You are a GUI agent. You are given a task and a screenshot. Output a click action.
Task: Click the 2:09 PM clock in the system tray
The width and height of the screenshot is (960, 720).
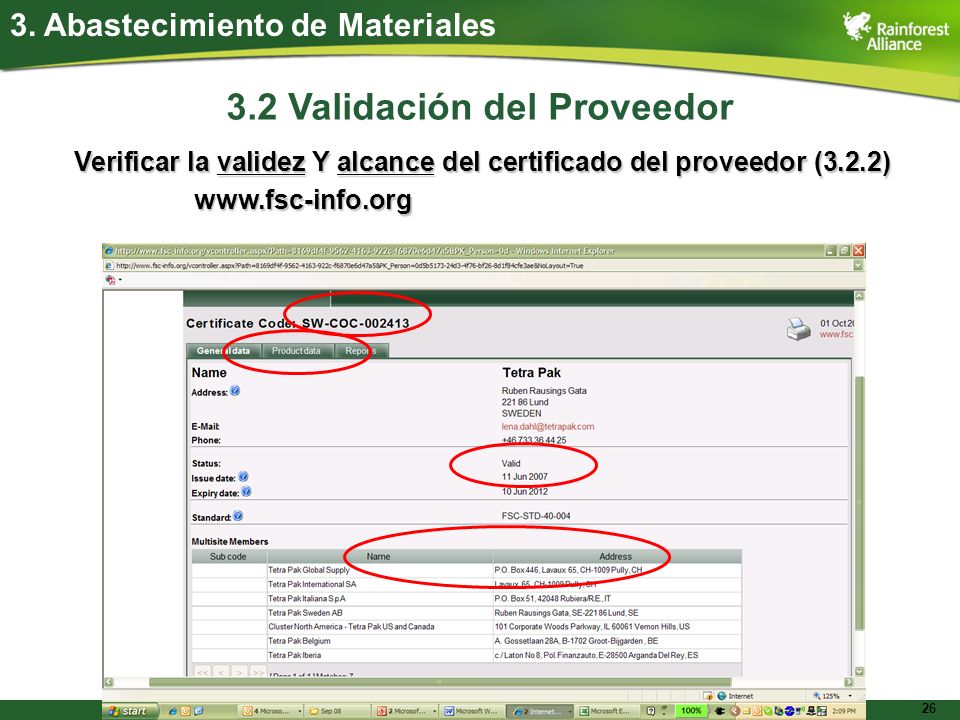(844, 711)
